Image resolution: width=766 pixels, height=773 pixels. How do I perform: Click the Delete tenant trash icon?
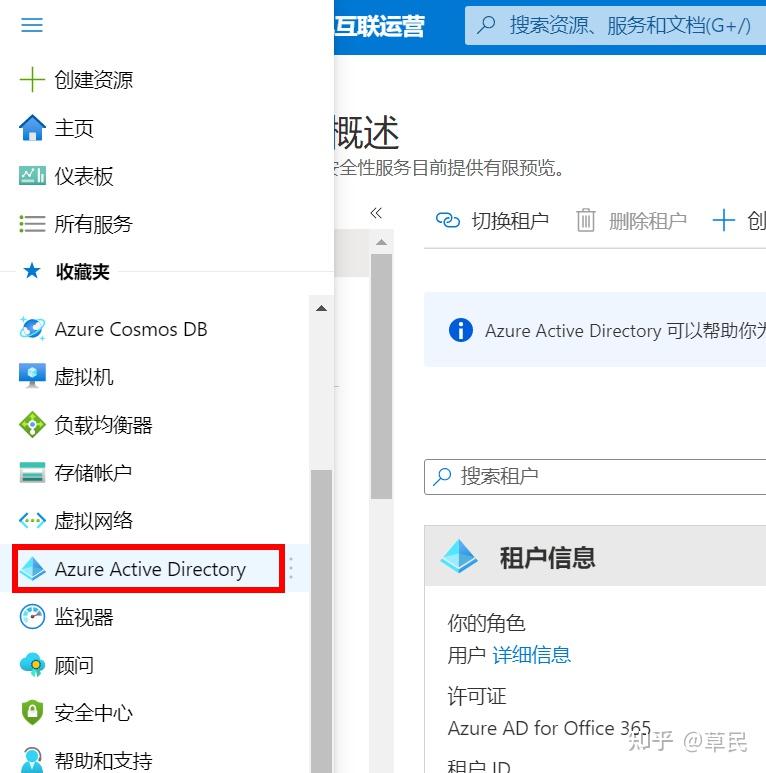[x=586, y=220]
